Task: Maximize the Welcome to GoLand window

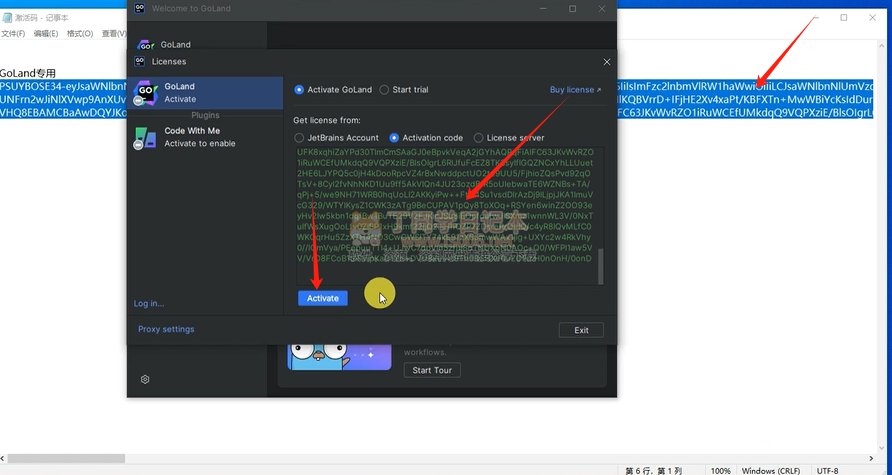Action: [573, 9]
